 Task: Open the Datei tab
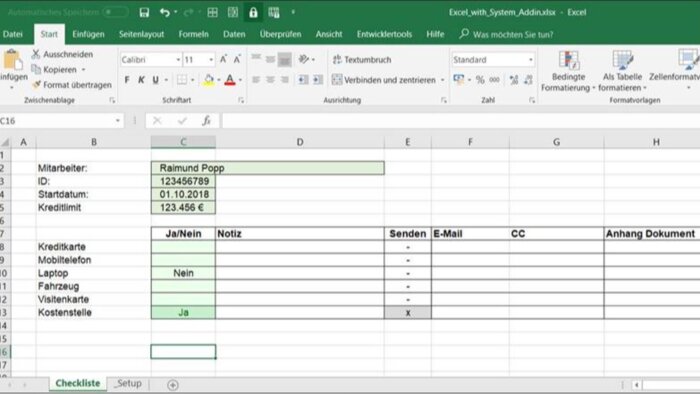click(x=12, y=34)
